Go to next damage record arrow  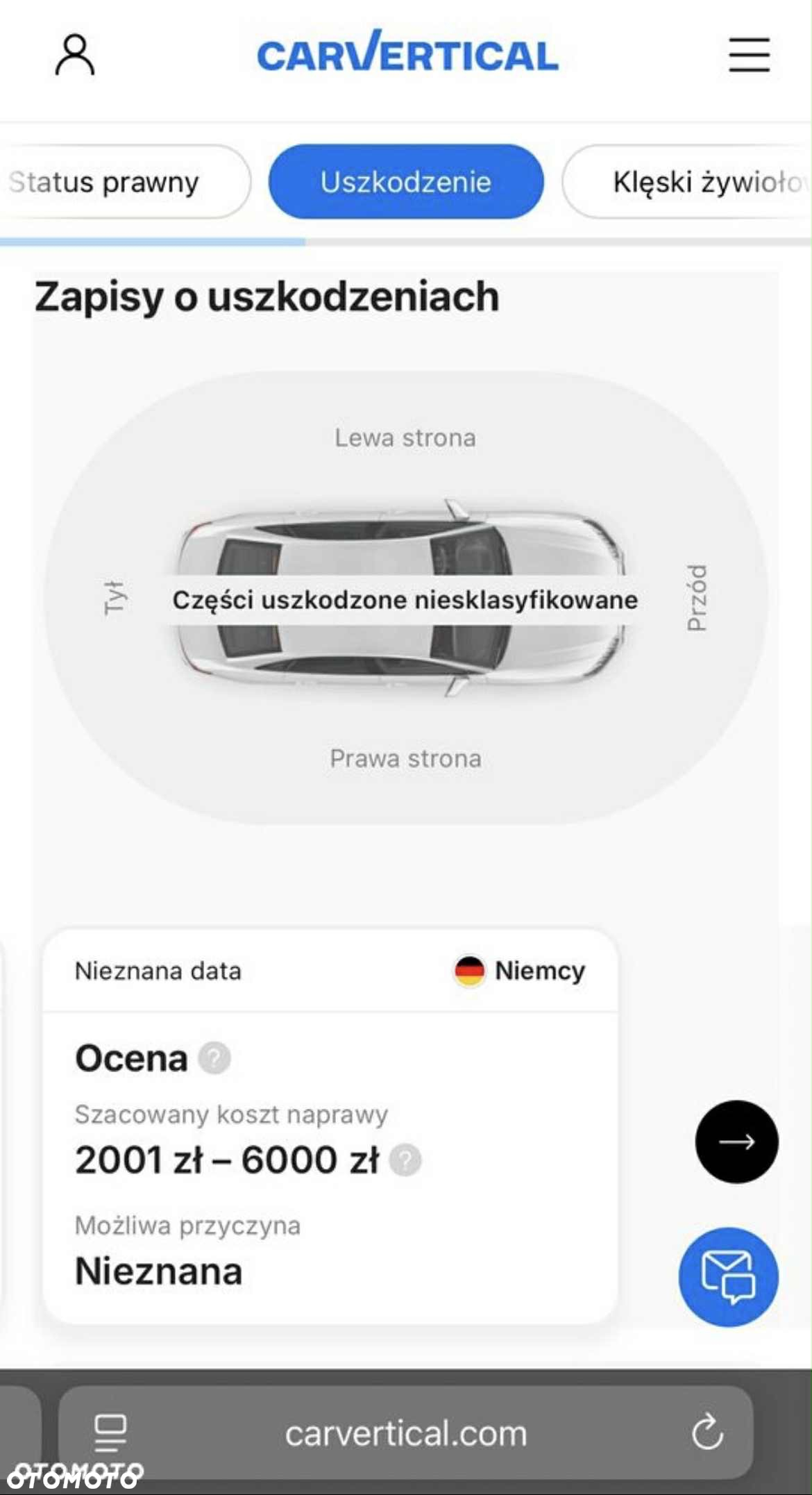tap(736, 1142)
